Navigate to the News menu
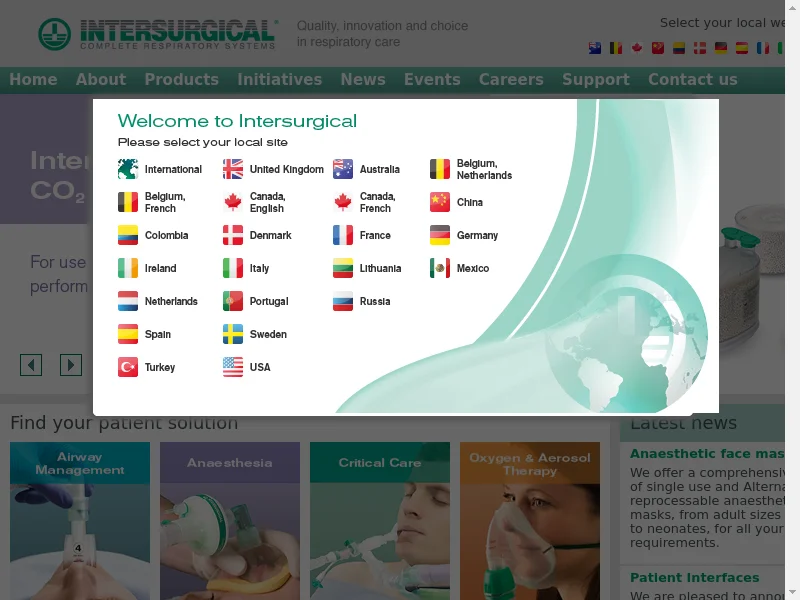Screen dimensions: 800x600 [x=363, y=80]
